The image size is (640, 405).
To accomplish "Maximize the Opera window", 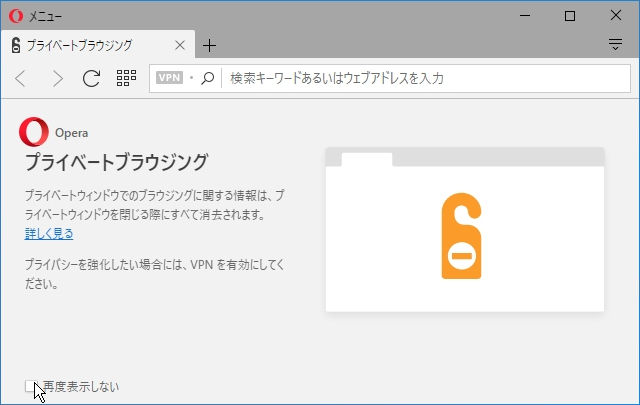I will (570, 16).
